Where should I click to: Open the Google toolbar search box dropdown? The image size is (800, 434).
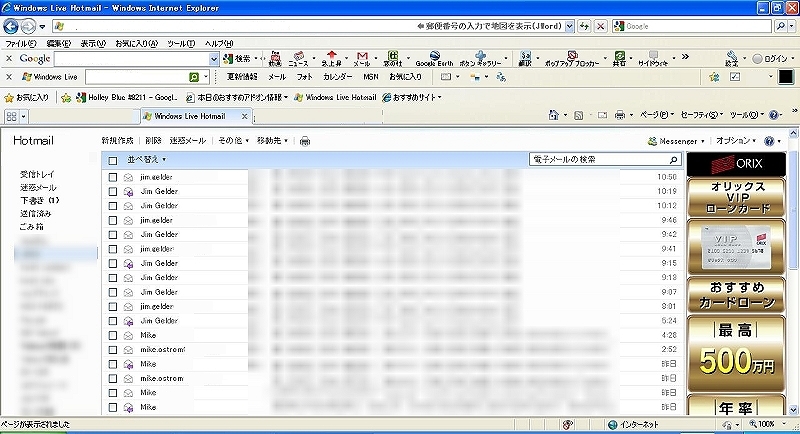click(x=214, y=59)
